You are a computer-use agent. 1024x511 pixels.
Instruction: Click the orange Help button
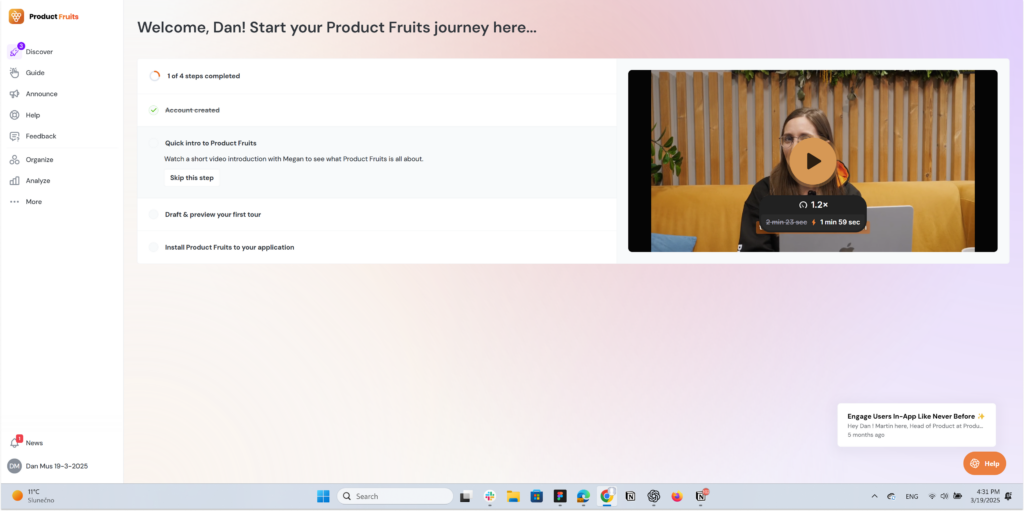(x=984, y=464)
